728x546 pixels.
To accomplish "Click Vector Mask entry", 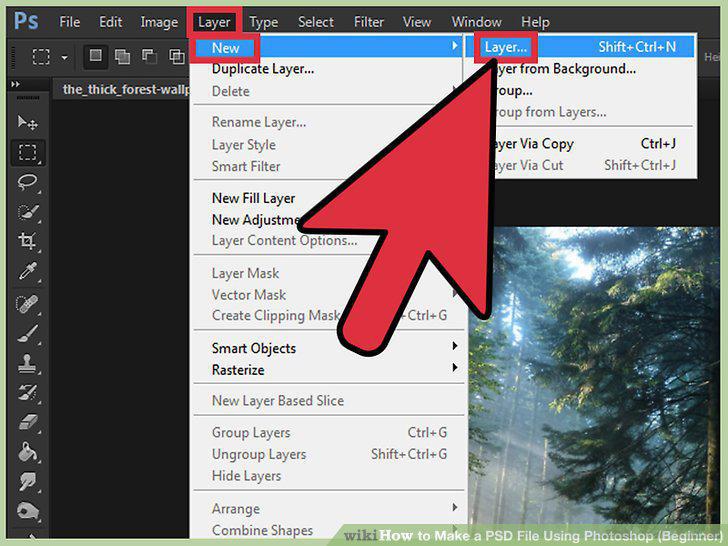I will [328, 295].
